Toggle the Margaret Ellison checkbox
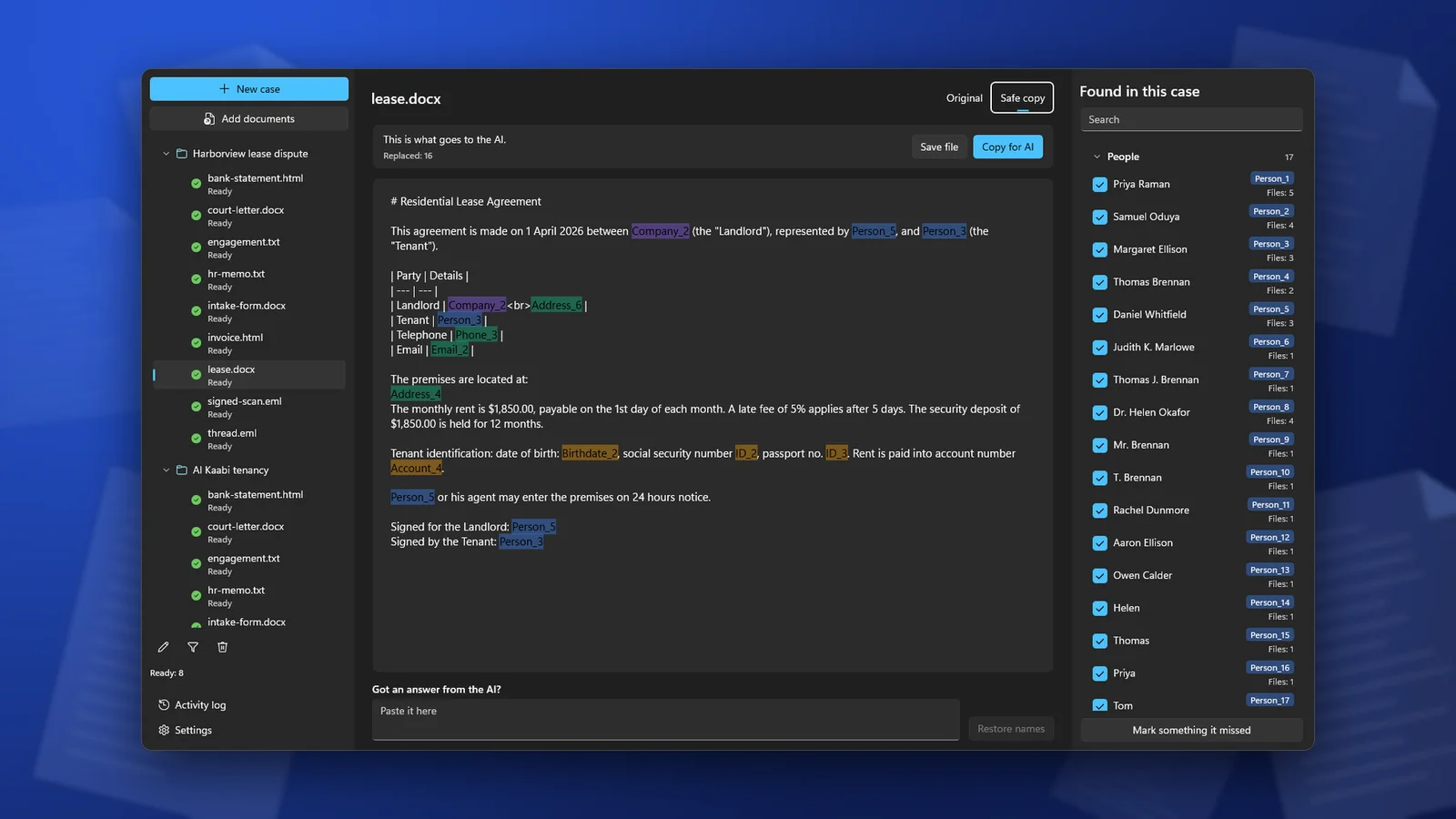Screen dimensions: 1456x819 (x=1099, y=249)
